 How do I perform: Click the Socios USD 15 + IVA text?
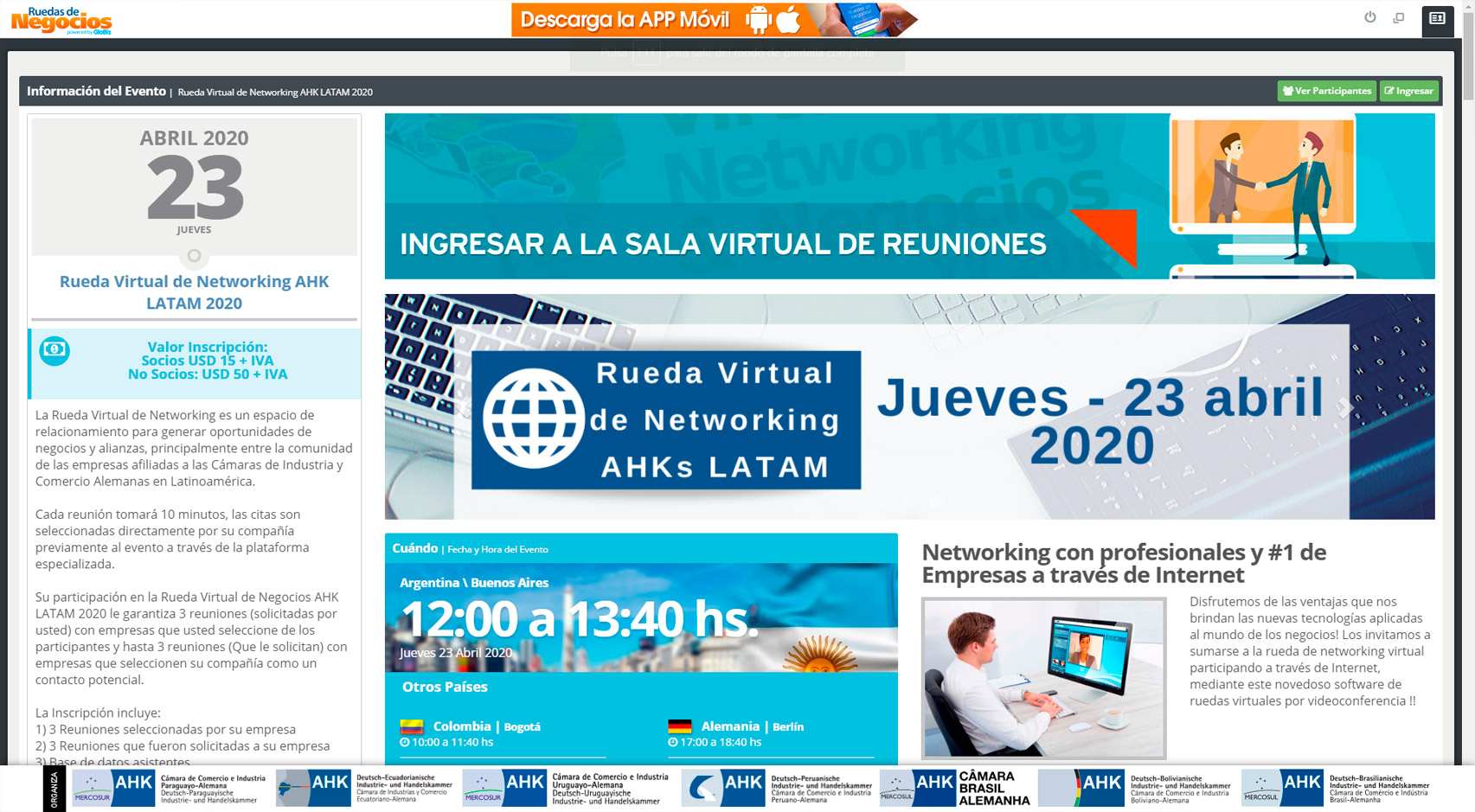[208, 361]
